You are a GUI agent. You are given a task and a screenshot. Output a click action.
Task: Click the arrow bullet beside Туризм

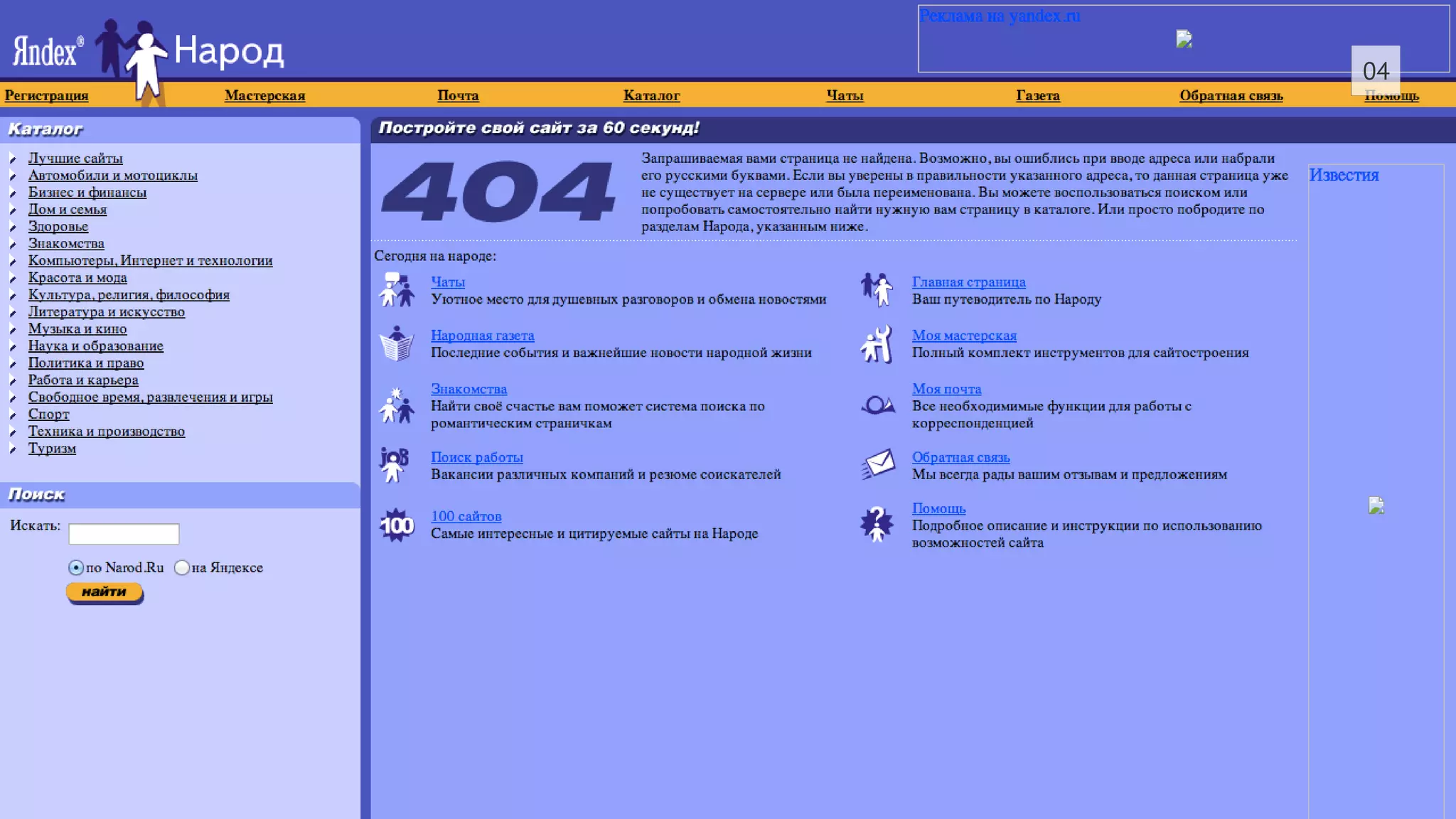[x=13, y=449]
